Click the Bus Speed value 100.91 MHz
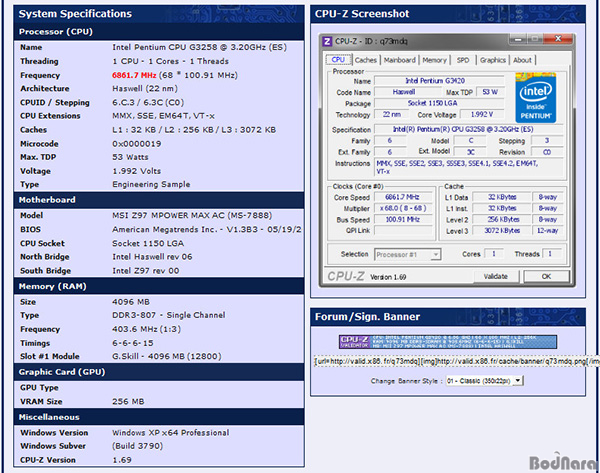The image size is (600, 473). pyautogui.click(x=403, y=219)
